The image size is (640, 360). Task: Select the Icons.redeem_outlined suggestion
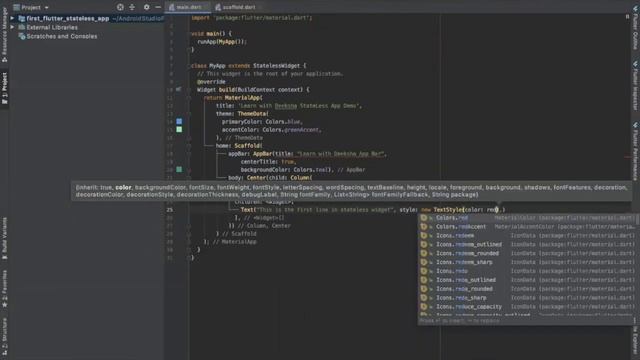(x=527, y=244)
